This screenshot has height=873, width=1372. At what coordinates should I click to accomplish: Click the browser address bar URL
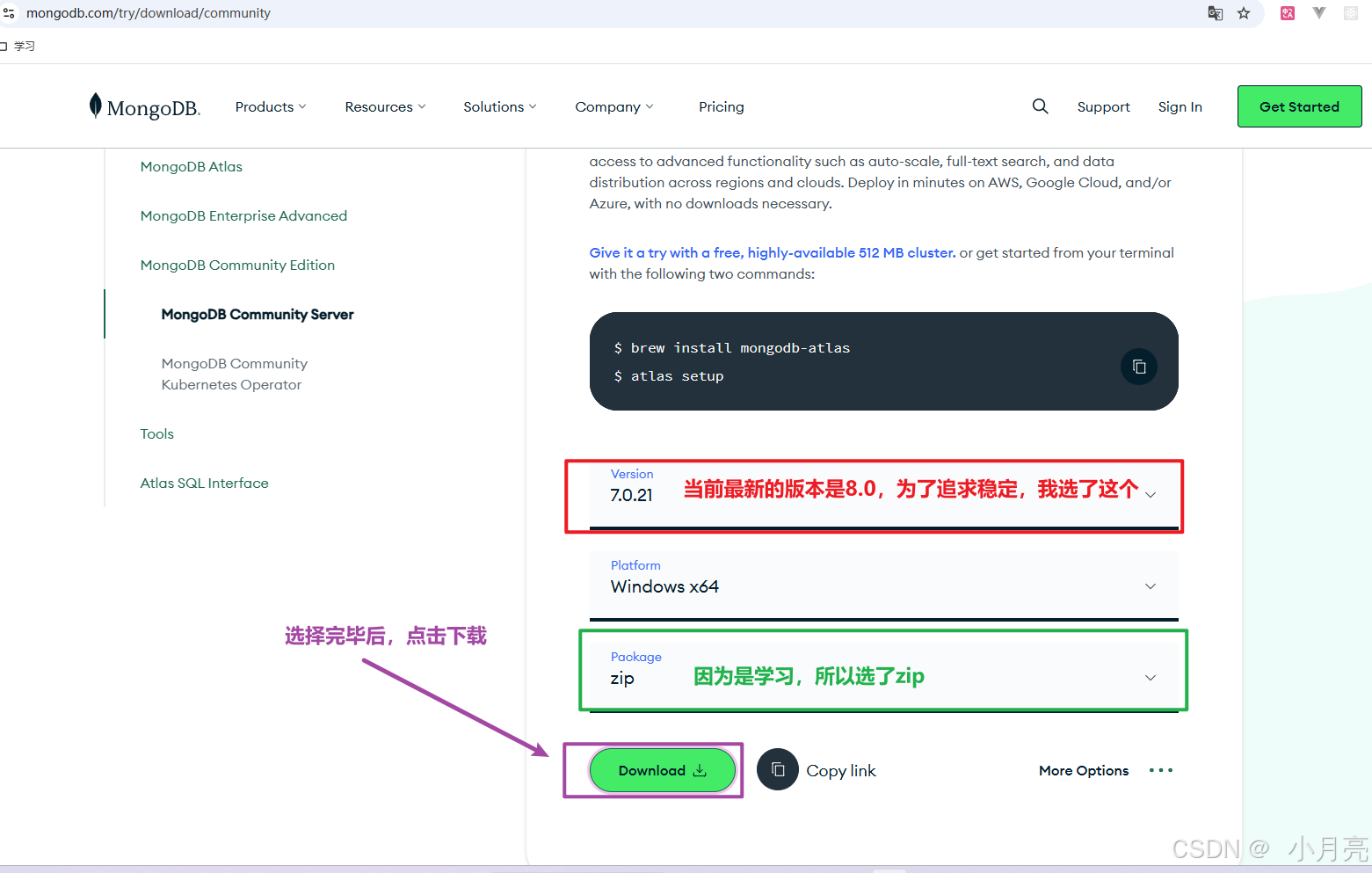pos(149,13)
